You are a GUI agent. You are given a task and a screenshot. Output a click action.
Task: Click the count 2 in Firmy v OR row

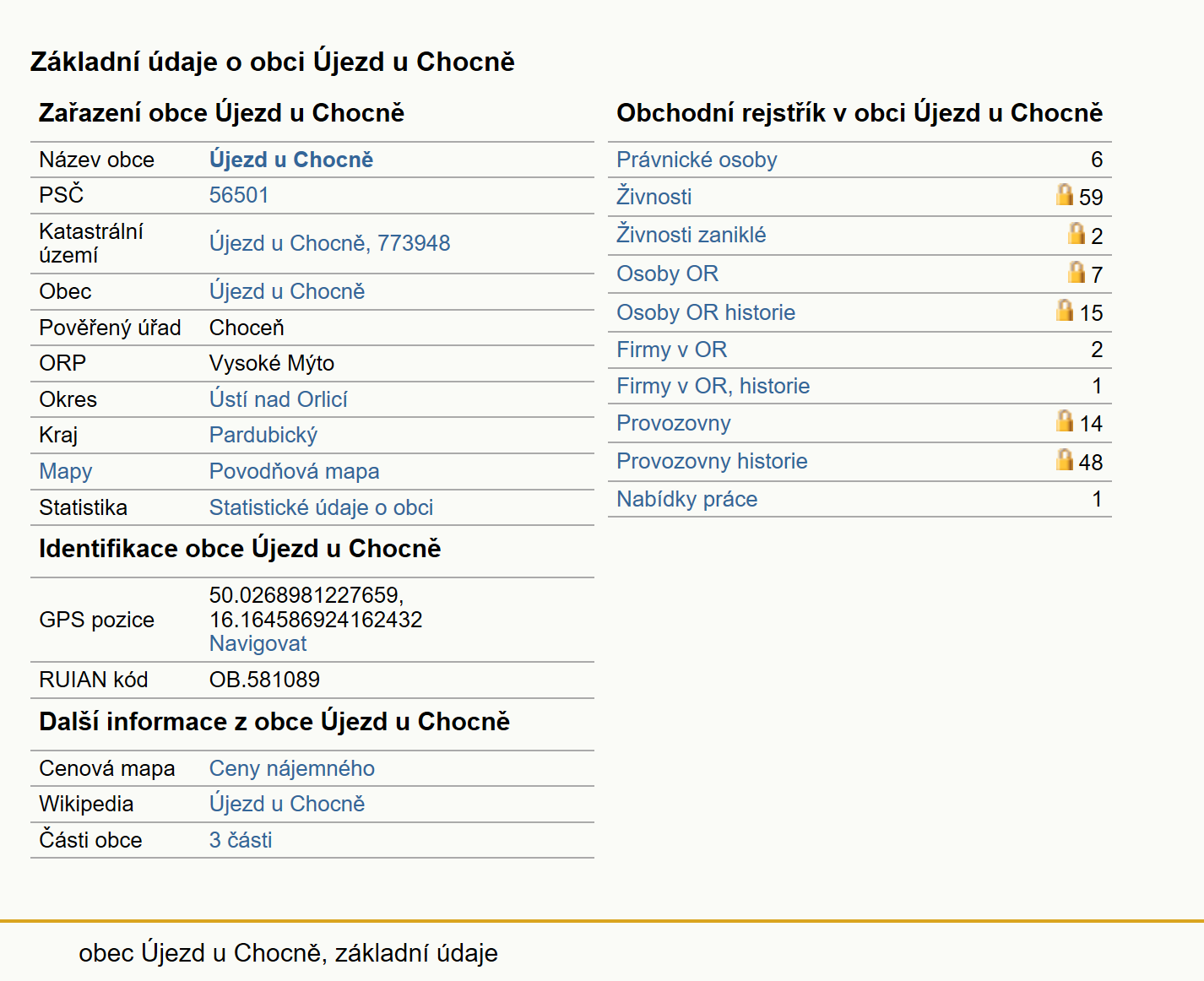pos(1097,350)
